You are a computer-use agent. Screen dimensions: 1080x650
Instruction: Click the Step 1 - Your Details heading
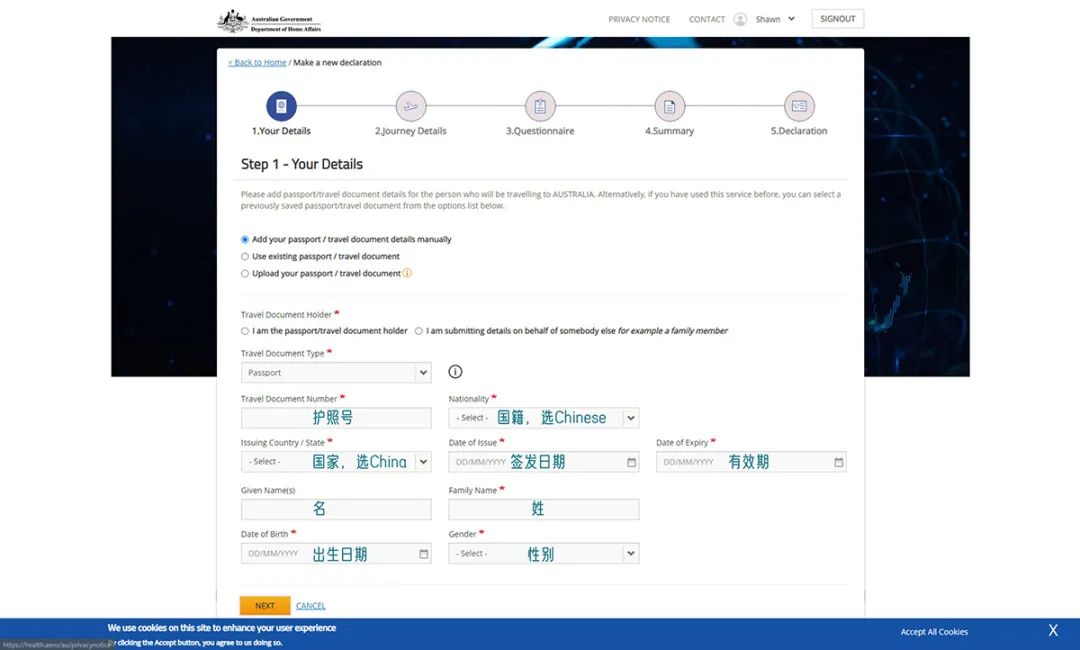(302, 165)
